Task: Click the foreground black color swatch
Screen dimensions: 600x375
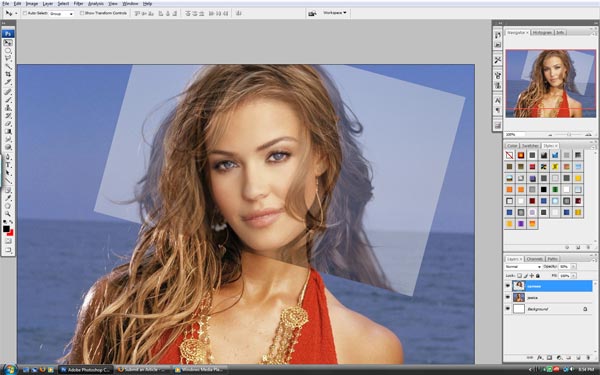Action: coord(6,228)
